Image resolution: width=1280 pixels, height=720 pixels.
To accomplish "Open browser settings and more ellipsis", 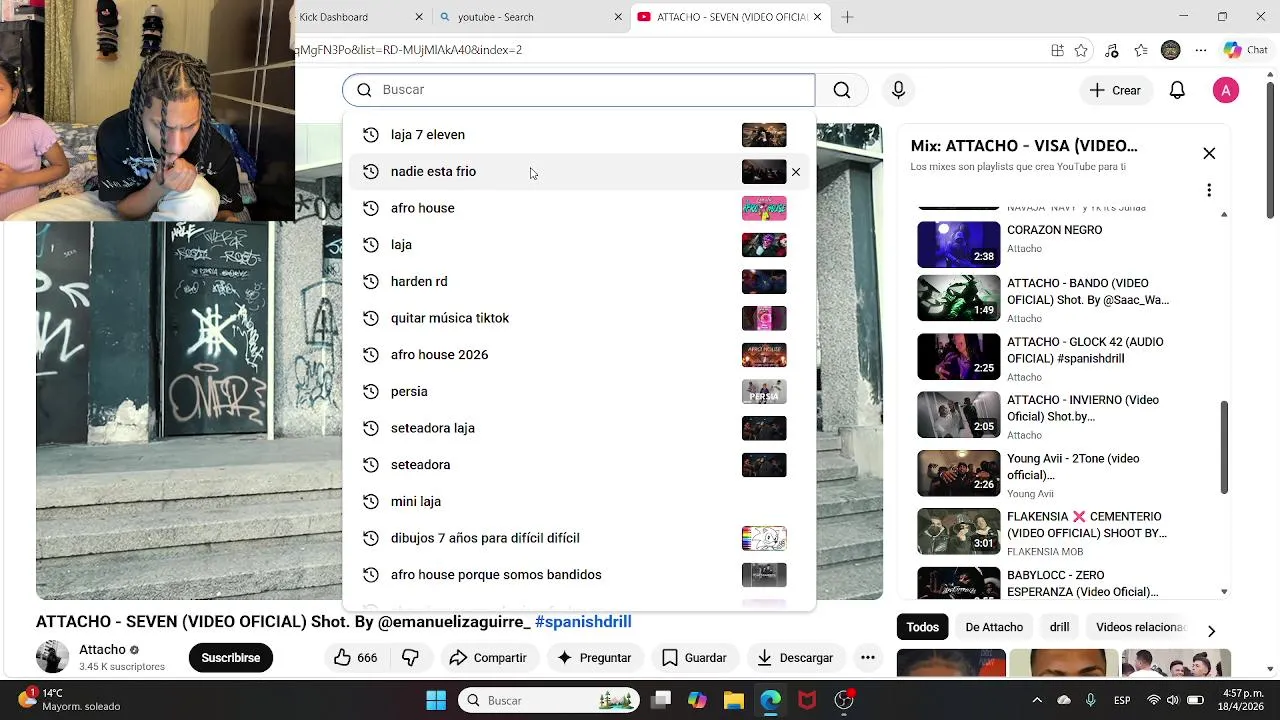I will click(x=1201, y=50).
